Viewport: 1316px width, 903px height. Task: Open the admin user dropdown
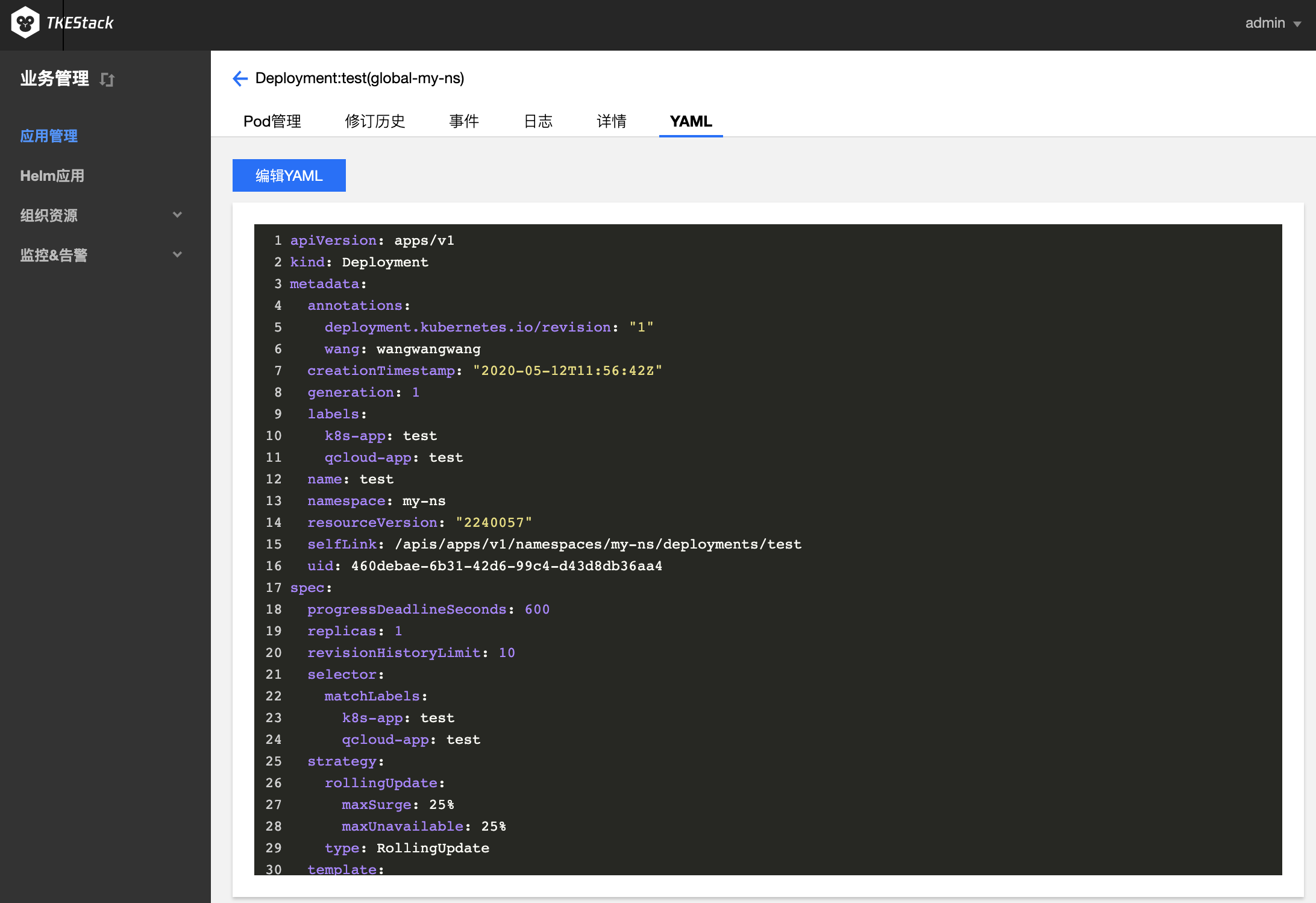click(1273, 23)
